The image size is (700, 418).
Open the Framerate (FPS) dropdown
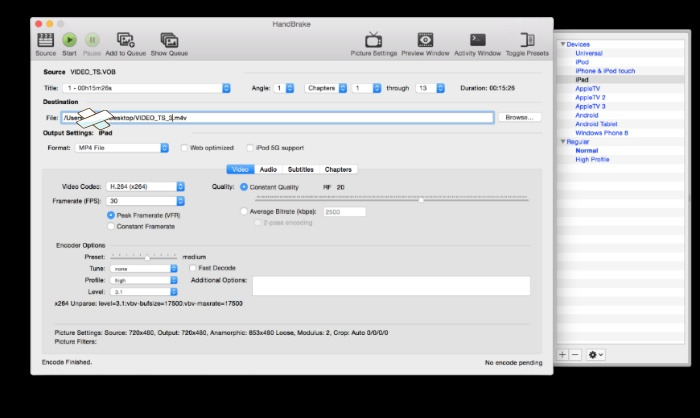pos(146,201)
